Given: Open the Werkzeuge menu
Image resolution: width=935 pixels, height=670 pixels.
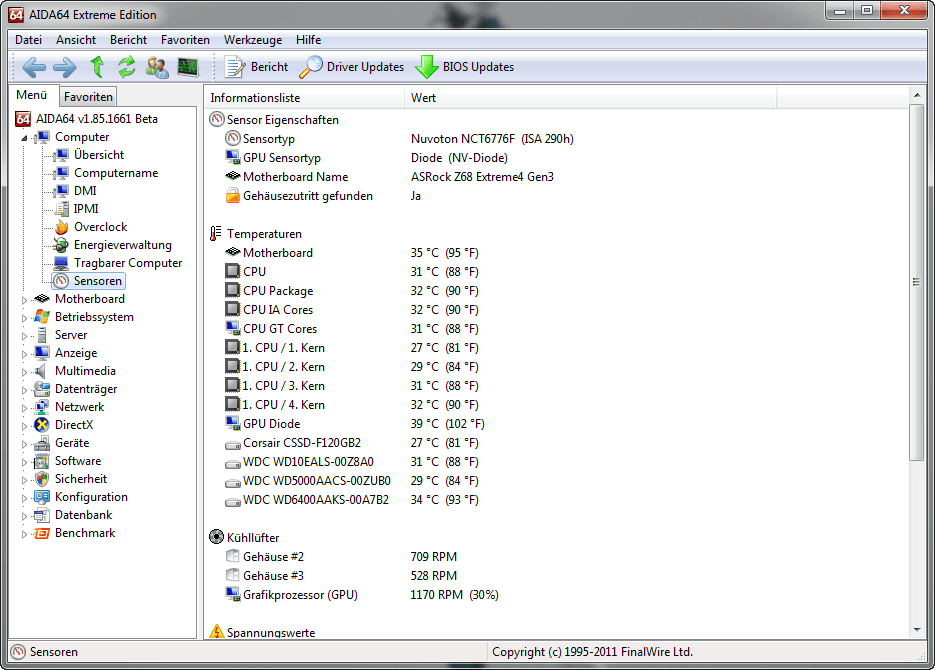Looking at the screenshot, I should point(253,40).
